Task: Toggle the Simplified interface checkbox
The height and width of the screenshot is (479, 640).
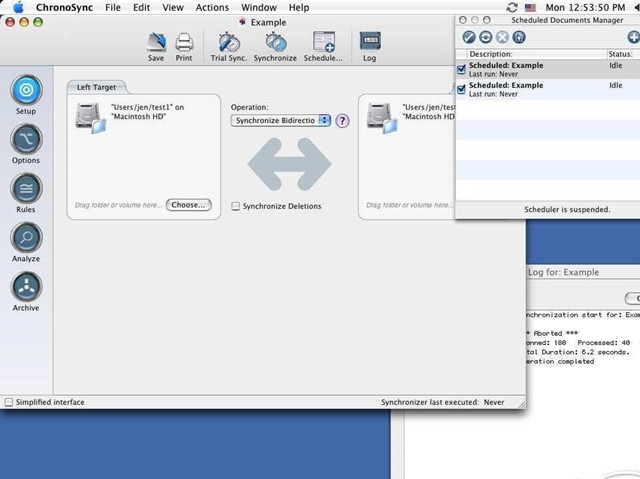Action: coord(9,402)
